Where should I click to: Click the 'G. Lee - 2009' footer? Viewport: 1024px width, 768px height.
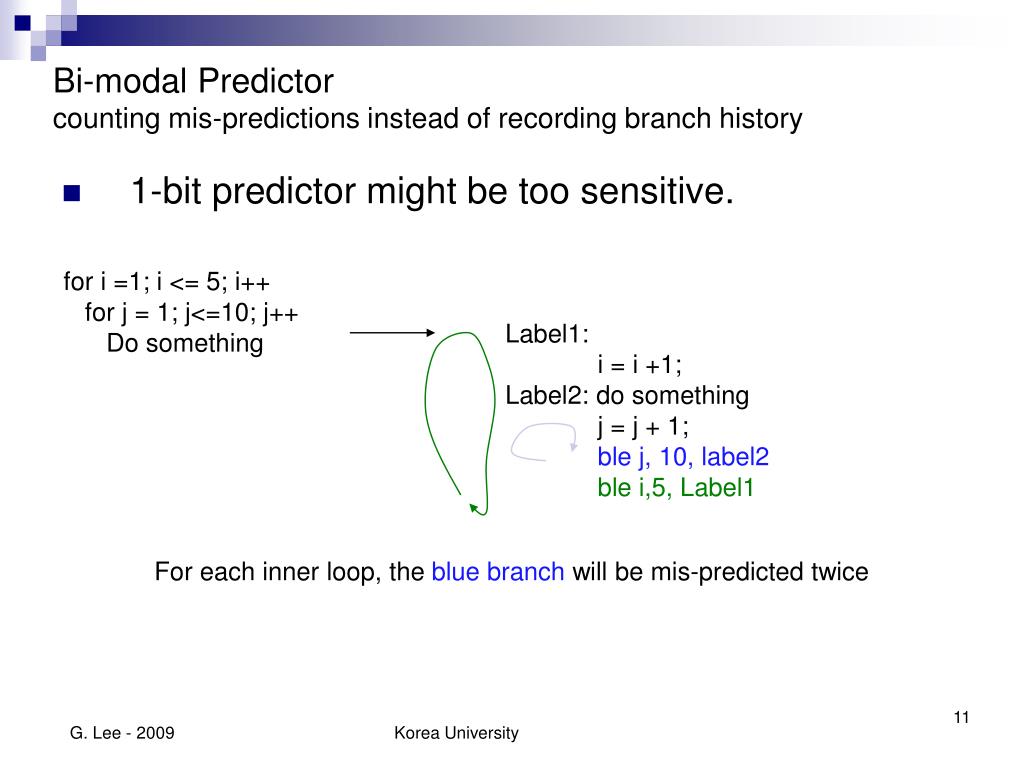point(122,733)
